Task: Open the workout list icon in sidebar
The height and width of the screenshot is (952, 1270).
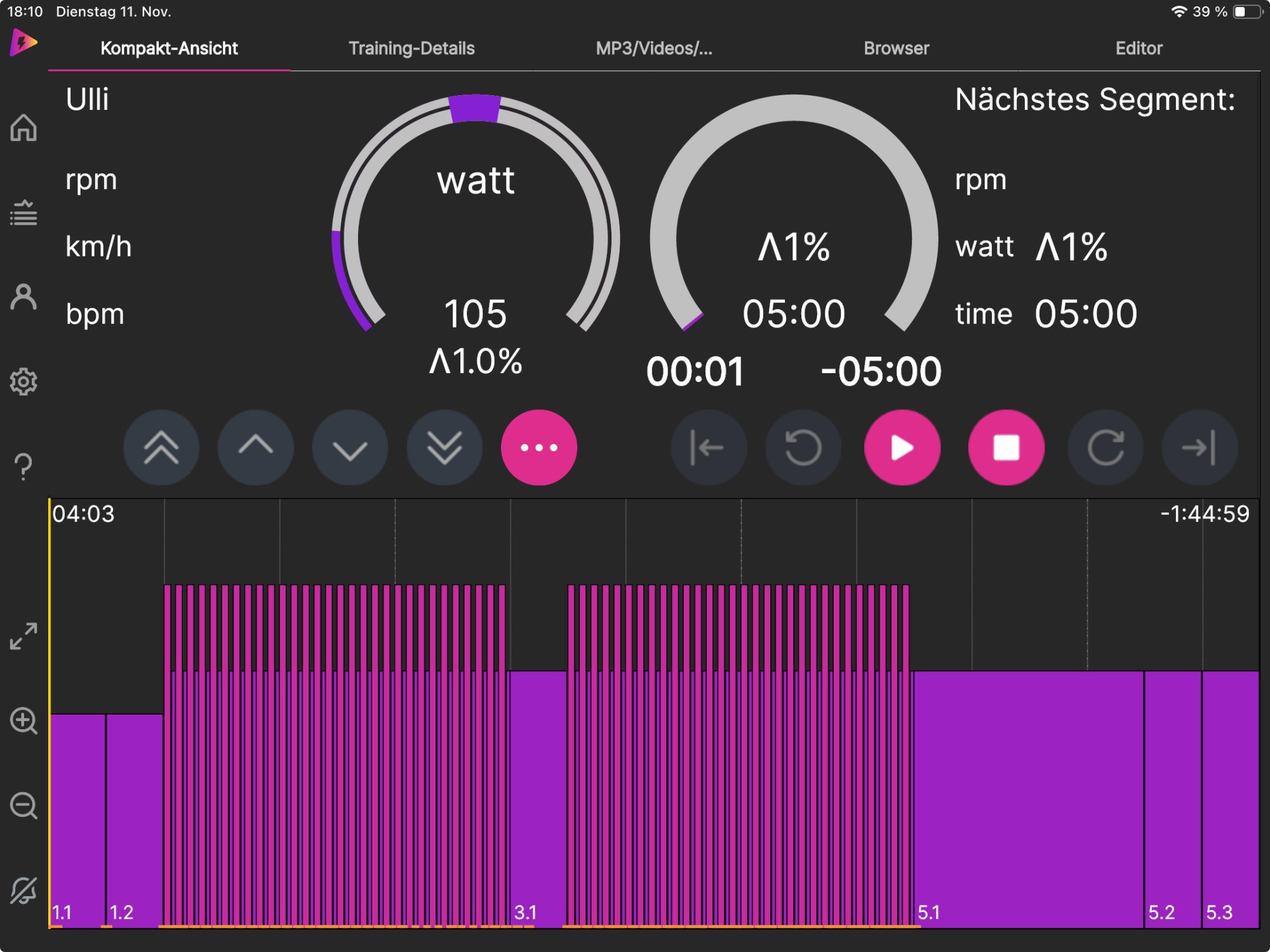Action: click(x=23, y=213)
